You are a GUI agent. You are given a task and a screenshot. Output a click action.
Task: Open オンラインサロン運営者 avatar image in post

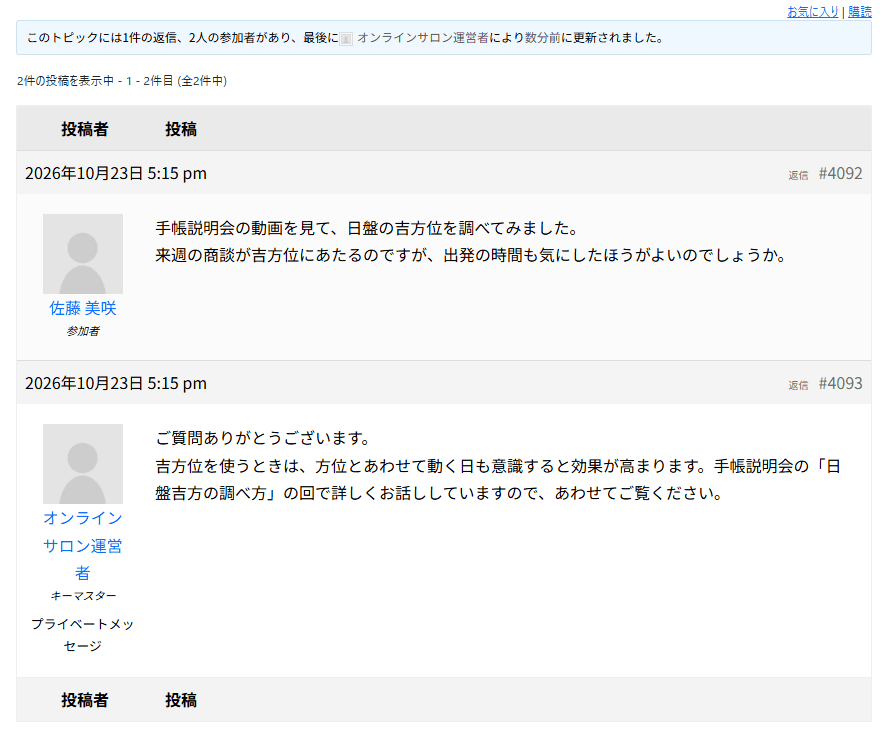click(83, 464)
